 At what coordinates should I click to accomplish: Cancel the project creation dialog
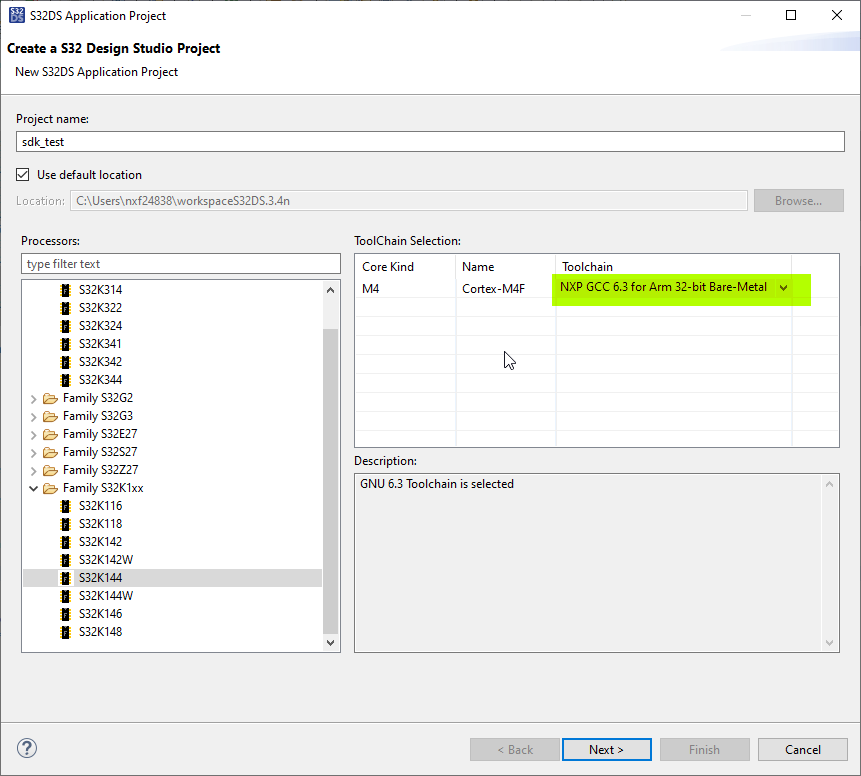click(802, 749)
